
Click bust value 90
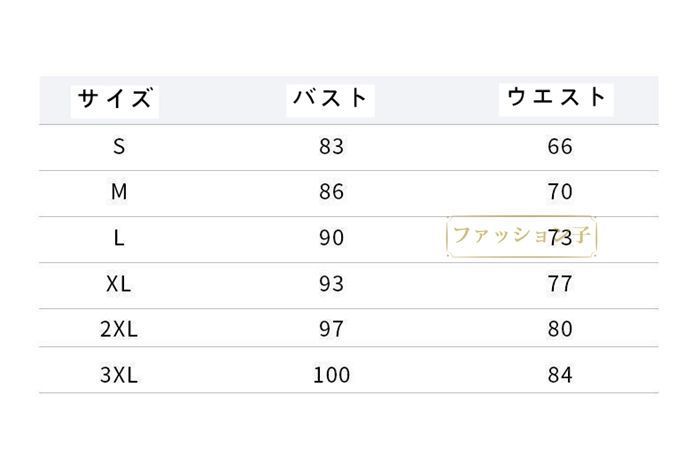(331, 238)
